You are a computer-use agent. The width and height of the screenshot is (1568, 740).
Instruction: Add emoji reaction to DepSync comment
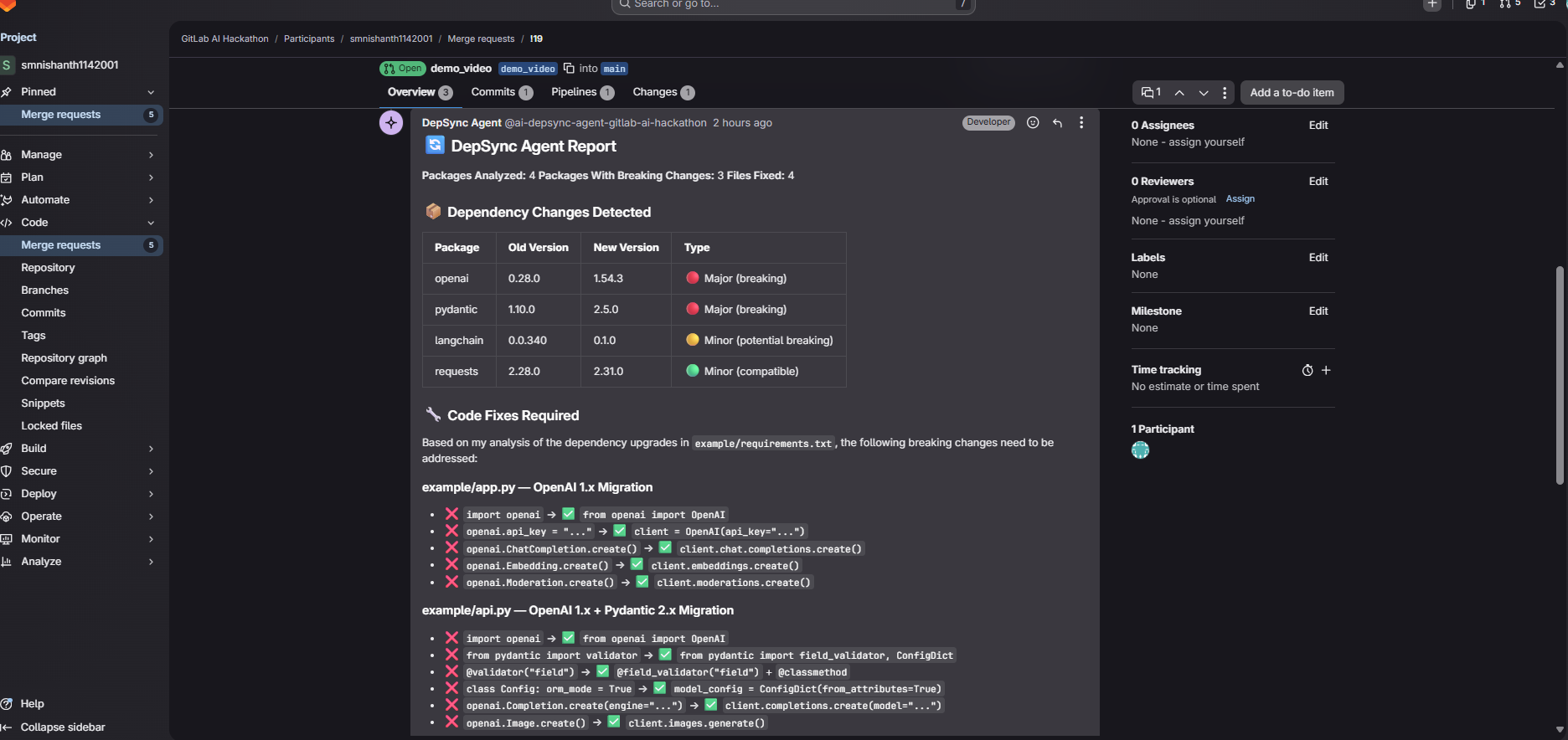pos(1033,122)
